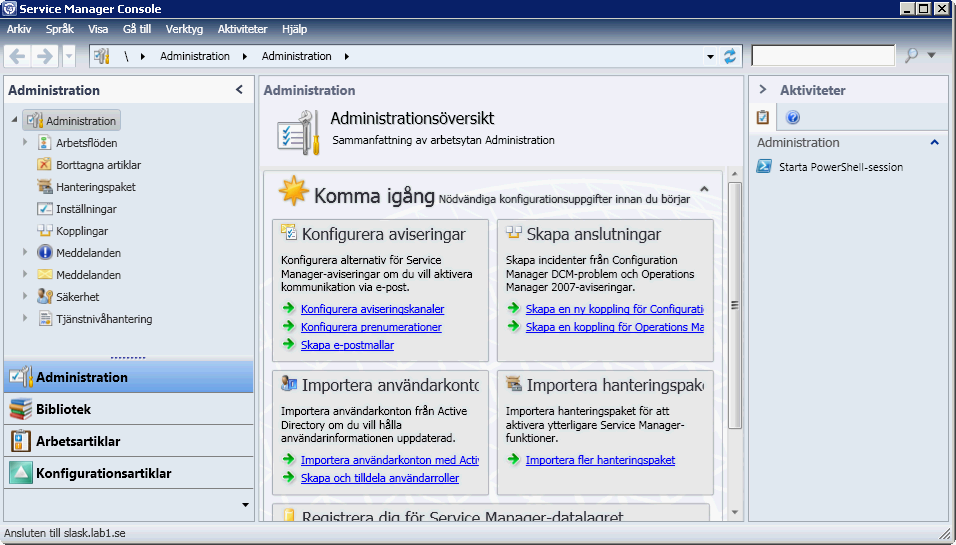Click Importera fler hanteringspaket link
This screenshot has height=545, width=956.
(601, 460)
